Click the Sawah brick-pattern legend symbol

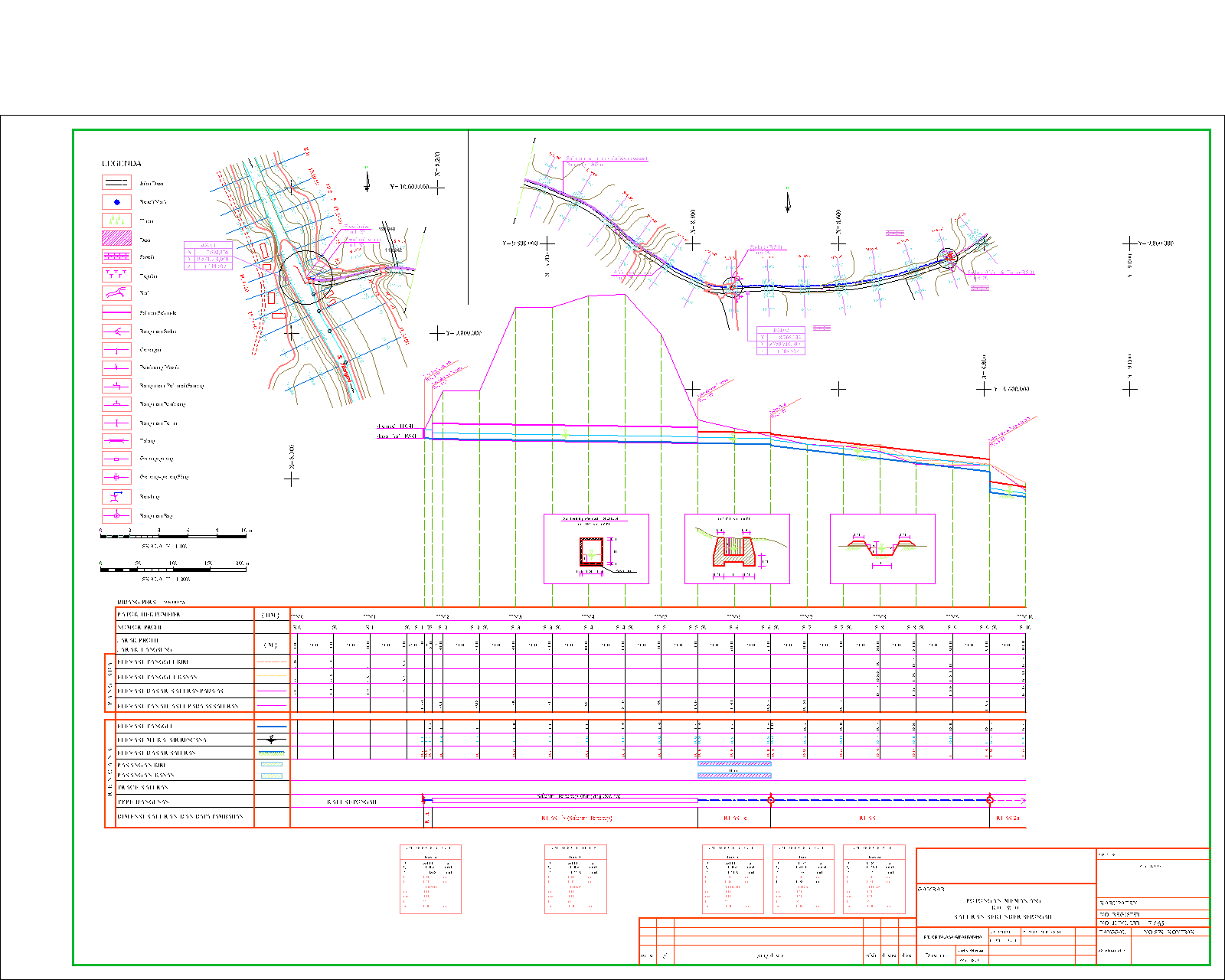point(116,257)
